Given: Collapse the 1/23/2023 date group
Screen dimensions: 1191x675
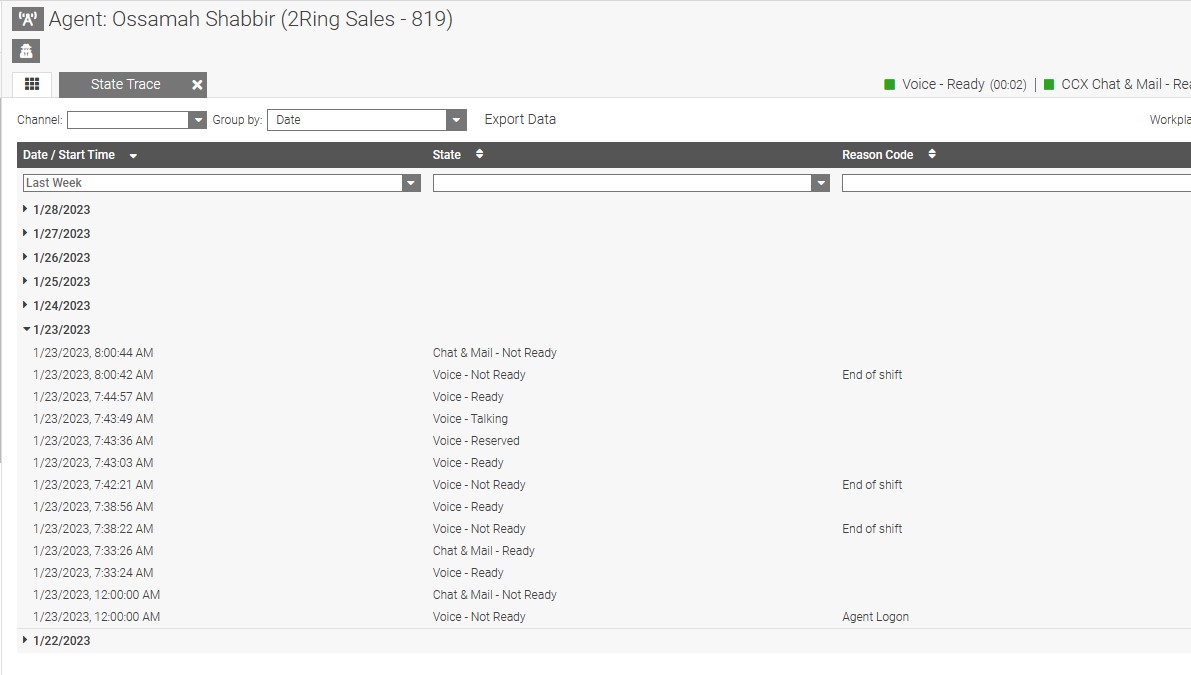Looking at the screenshot, I should click(x=25, y=330).
